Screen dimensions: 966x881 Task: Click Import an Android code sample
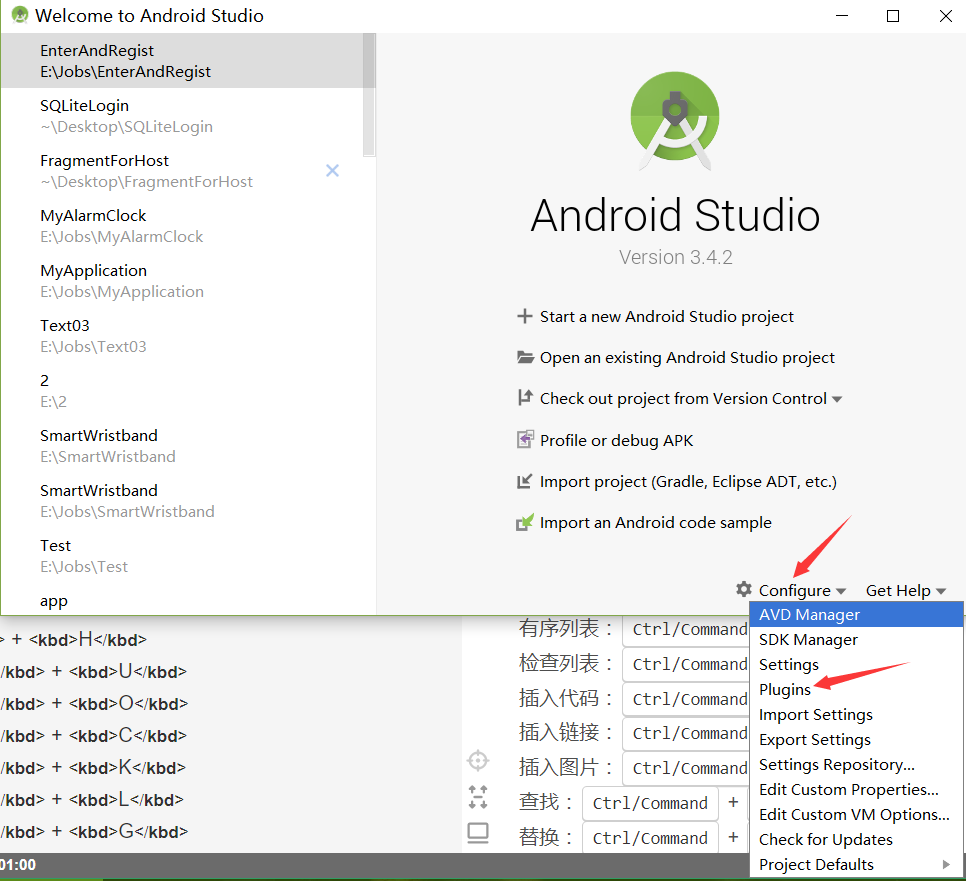coord(656,522)
